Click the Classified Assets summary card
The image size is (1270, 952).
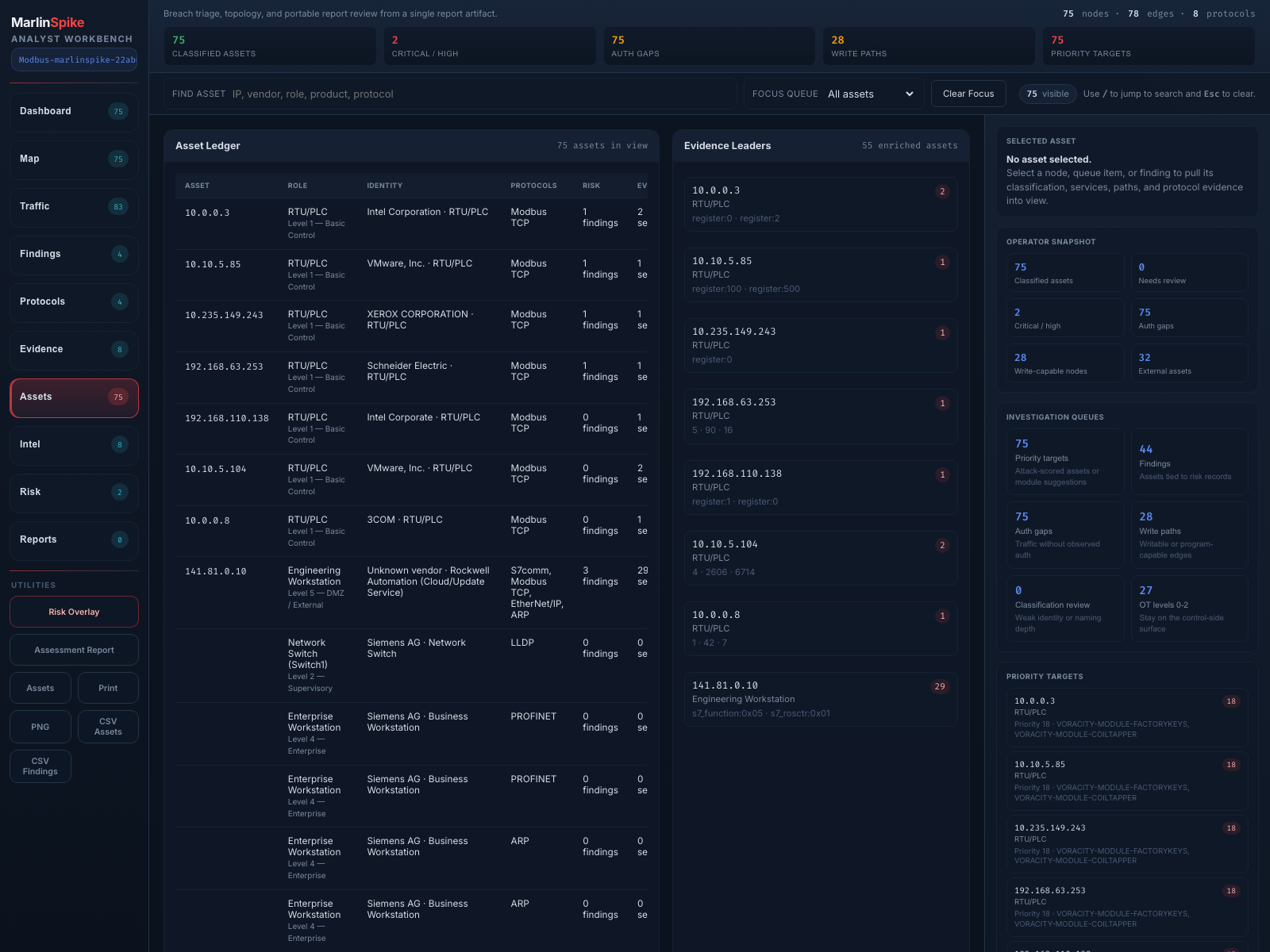coord(270,46)
